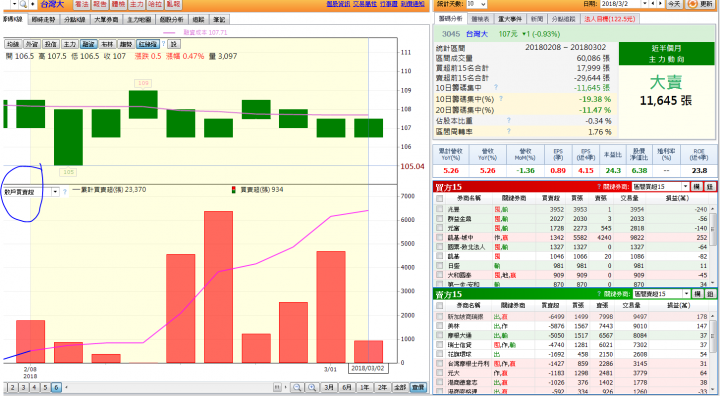Check the 瑞士信貸 broker row checkbox
This screenshot has height=396, width=720.
440,345
